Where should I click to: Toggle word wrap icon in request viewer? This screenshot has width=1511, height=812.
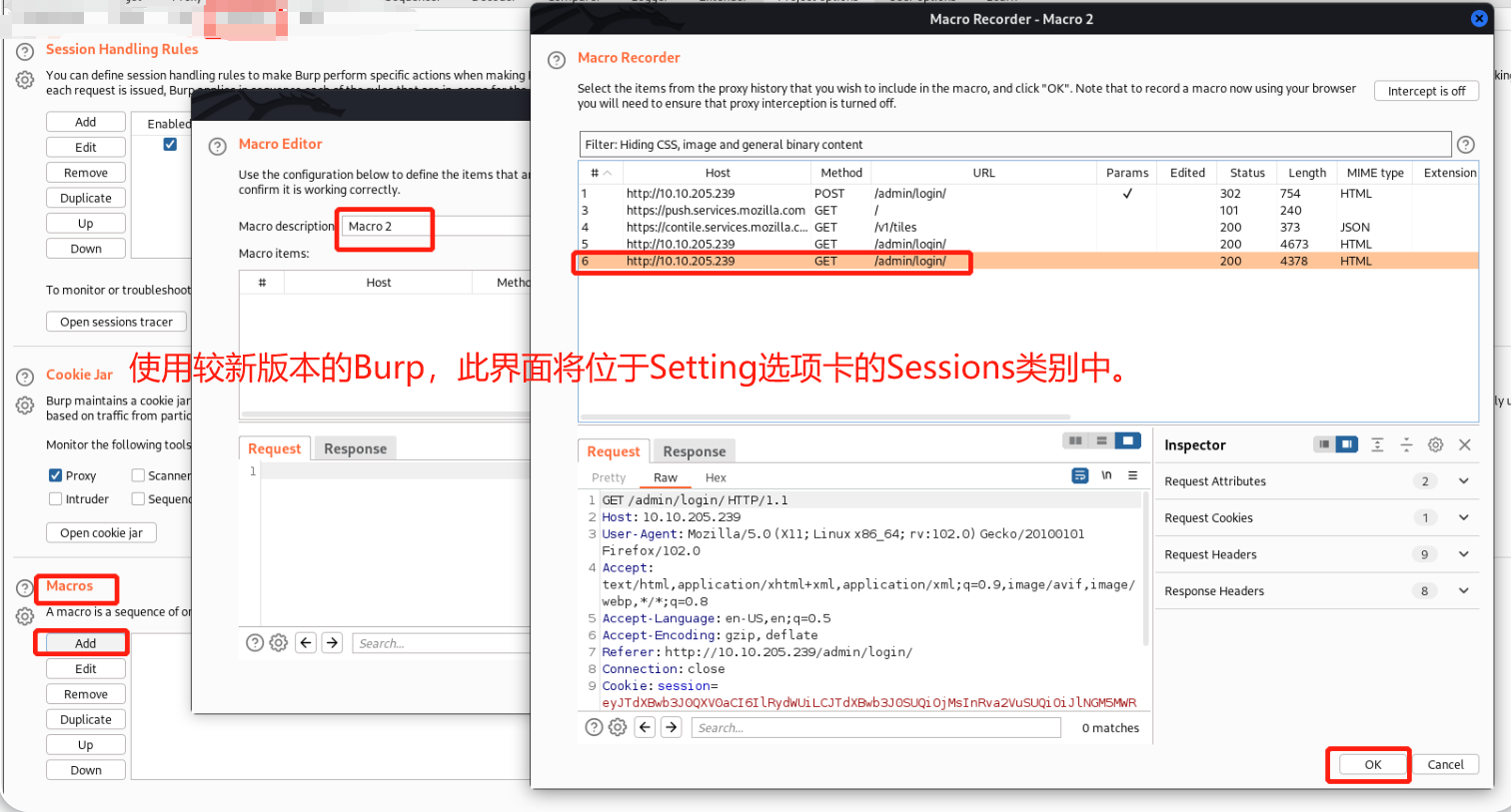click(1079, 475)
